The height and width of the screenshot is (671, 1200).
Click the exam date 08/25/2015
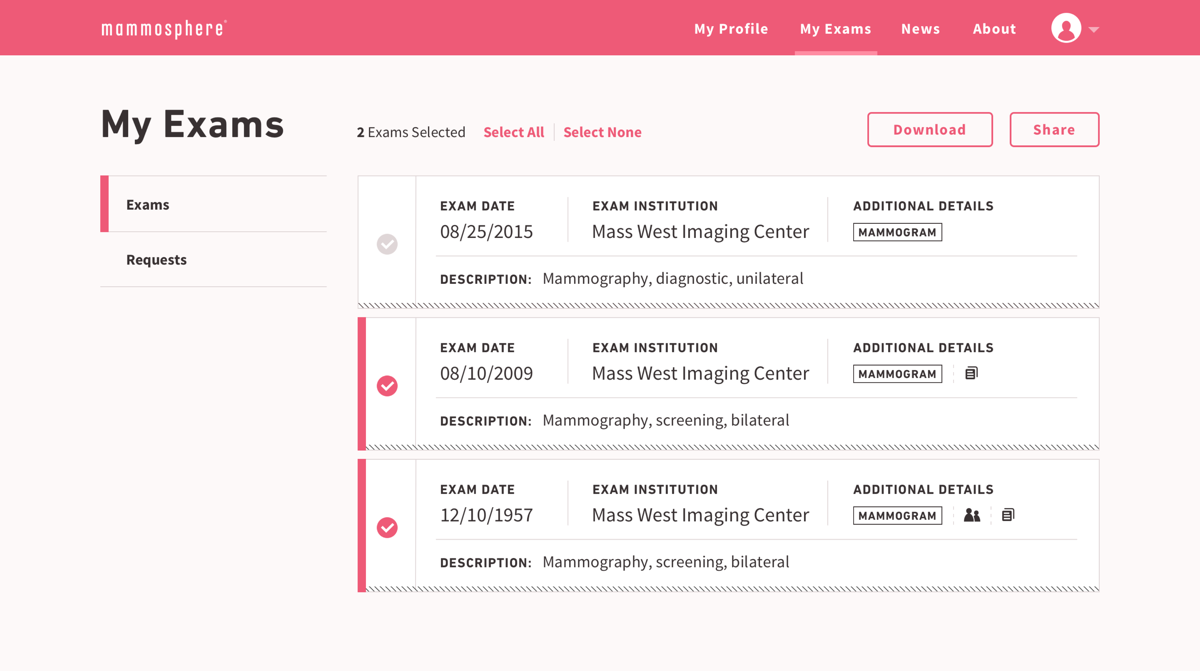click(x=486, y=232)
